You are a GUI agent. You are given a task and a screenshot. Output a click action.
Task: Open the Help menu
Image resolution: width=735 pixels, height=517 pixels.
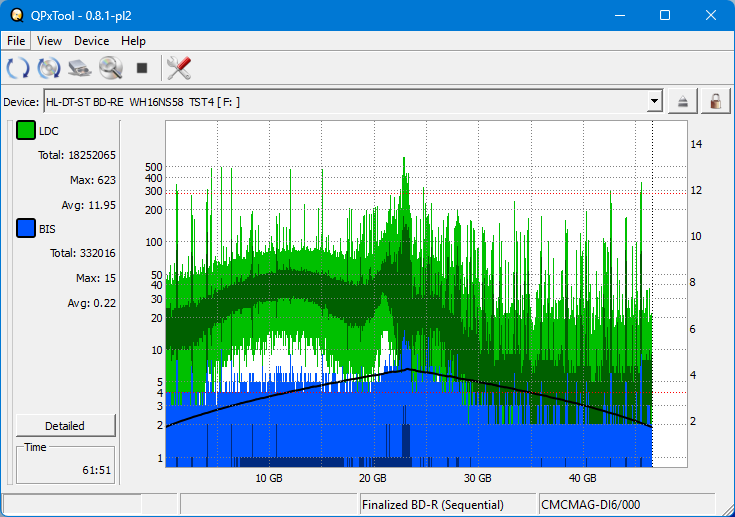point(133,41)
